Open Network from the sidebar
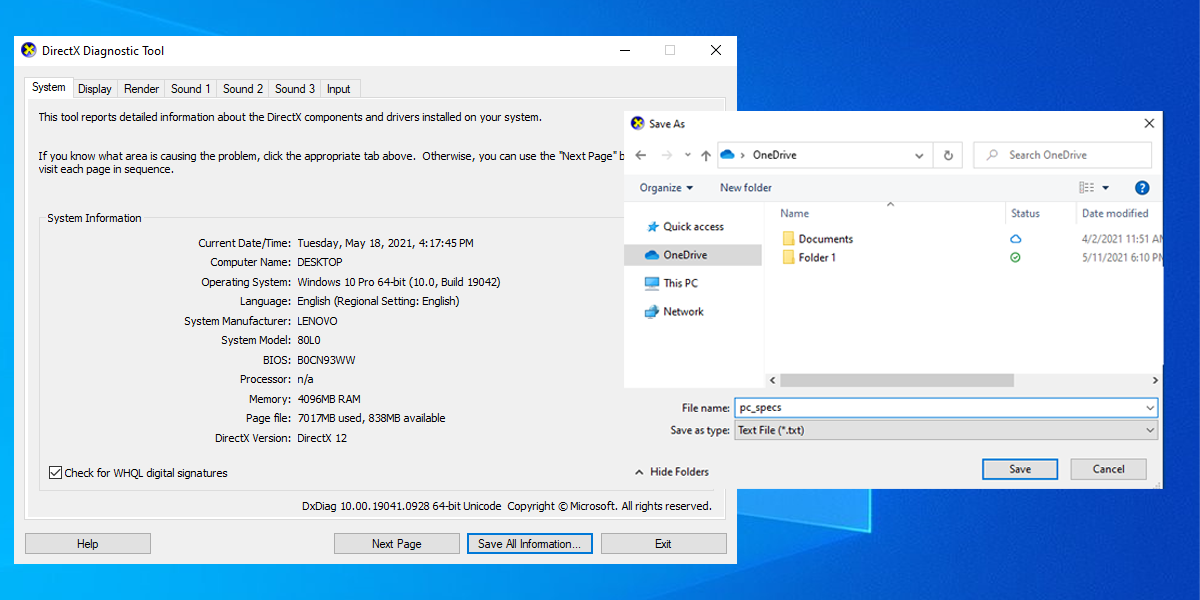This screenshot has height=600, width=1200. tap(681, 311)
